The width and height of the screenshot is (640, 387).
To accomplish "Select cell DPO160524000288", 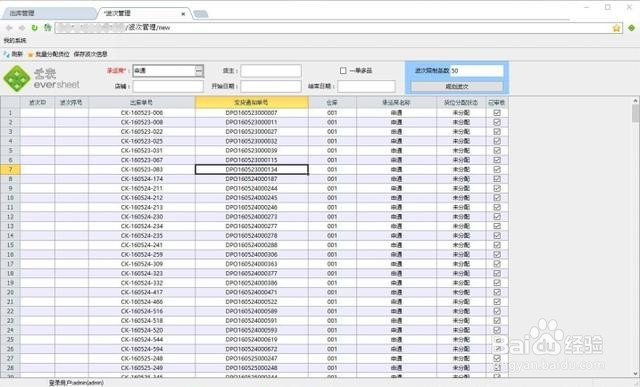I will (x=251, y=245).
